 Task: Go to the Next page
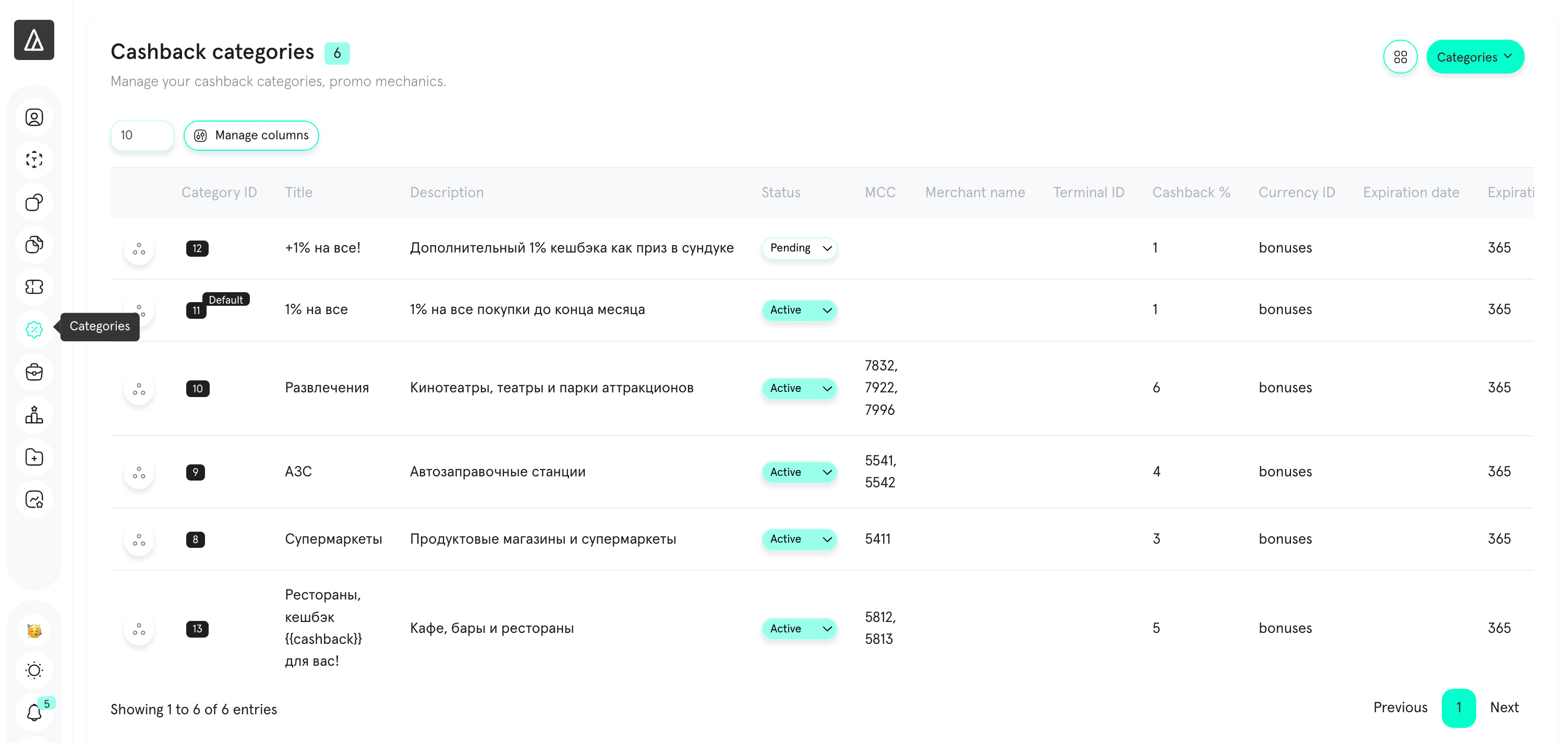click(1504, 707)
